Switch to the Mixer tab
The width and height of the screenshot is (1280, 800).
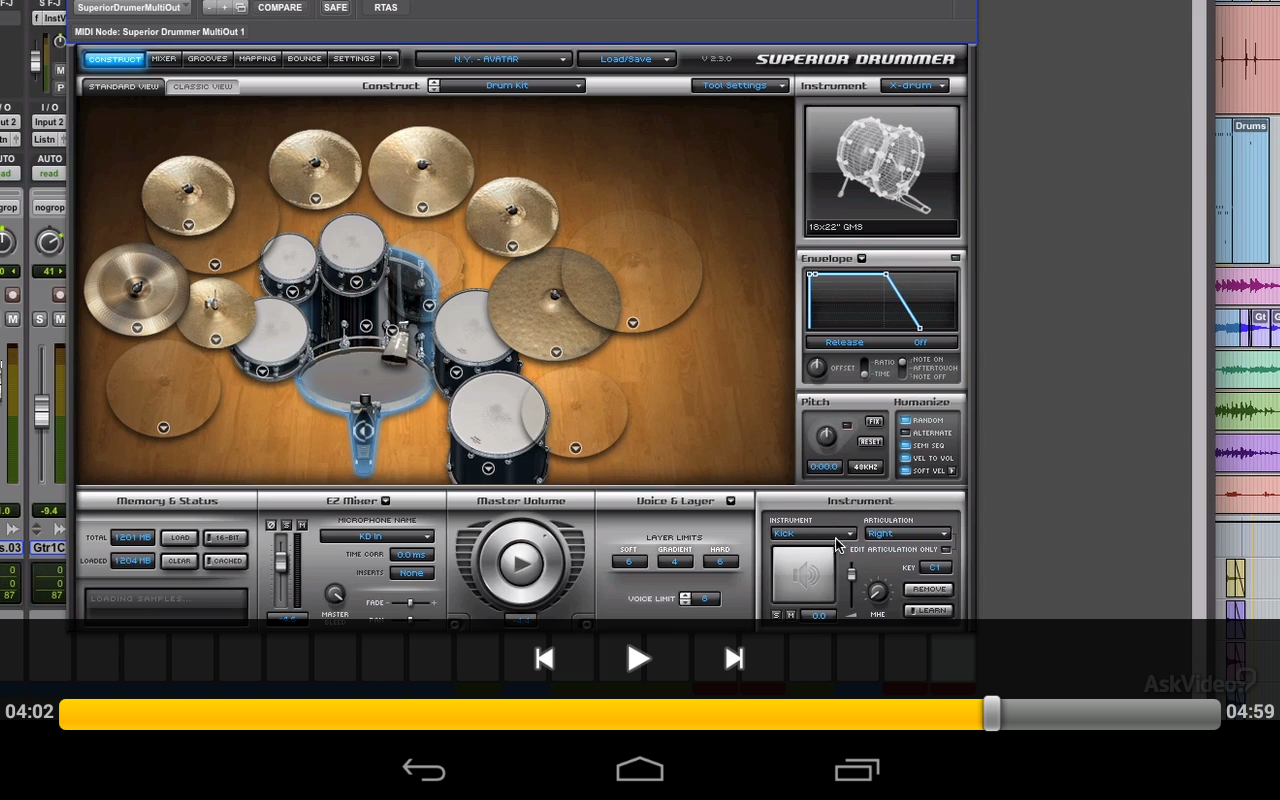point(164,59)
